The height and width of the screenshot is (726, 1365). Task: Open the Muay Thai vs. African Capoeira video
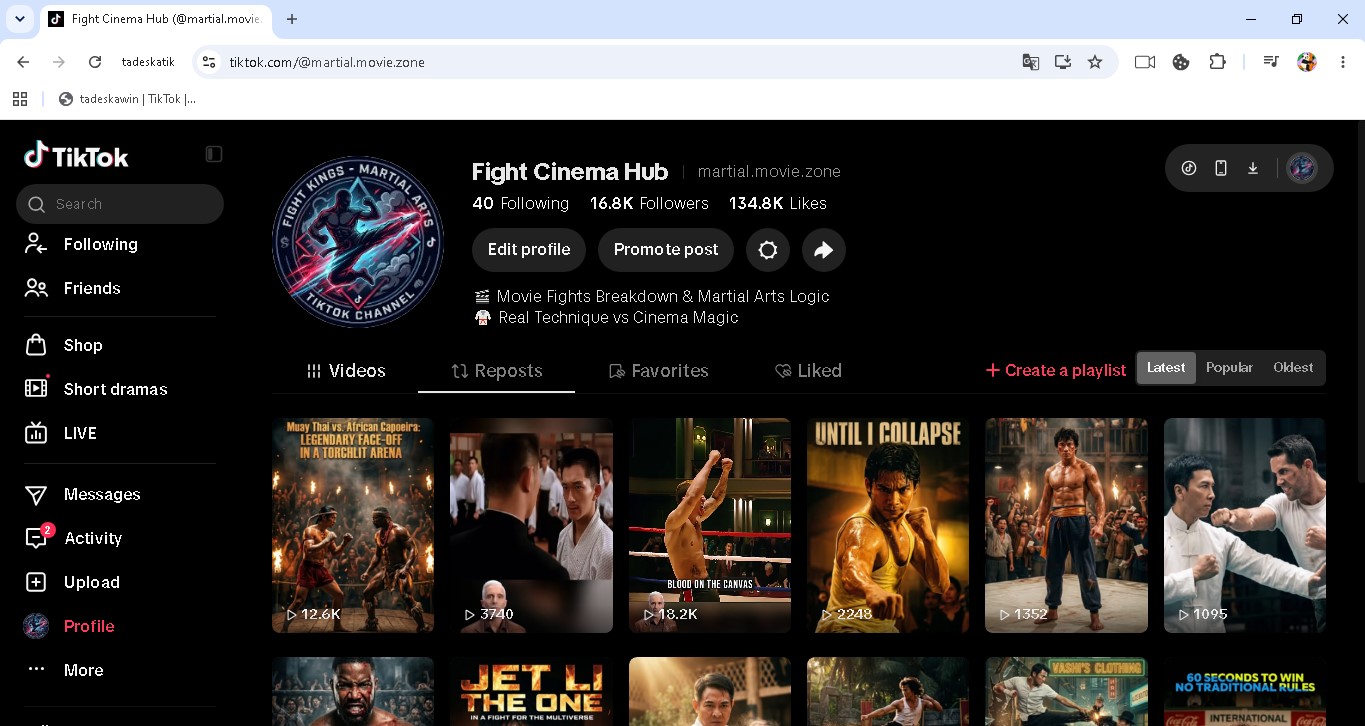point(353,525)
